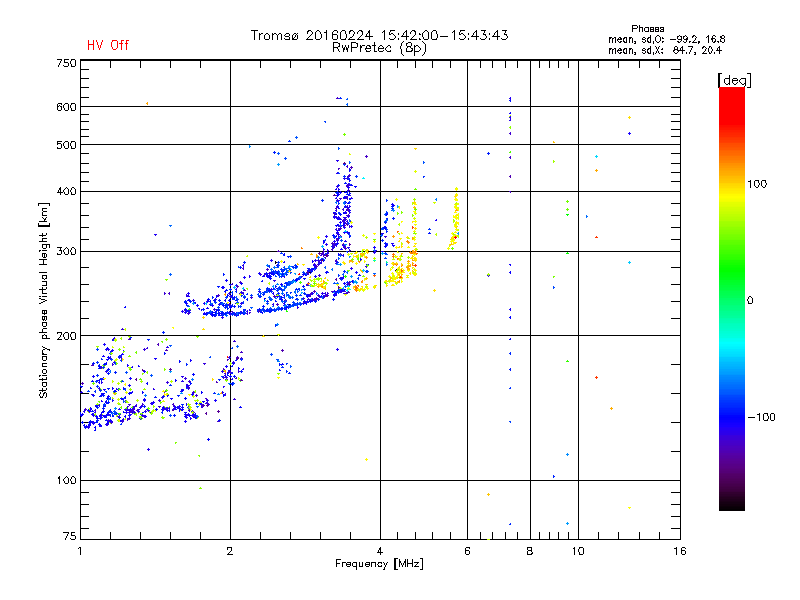Select 'mean, sd,X: 84.7, 20.4' text
This screenshot has height=600, width=800.
coord(665,50)
